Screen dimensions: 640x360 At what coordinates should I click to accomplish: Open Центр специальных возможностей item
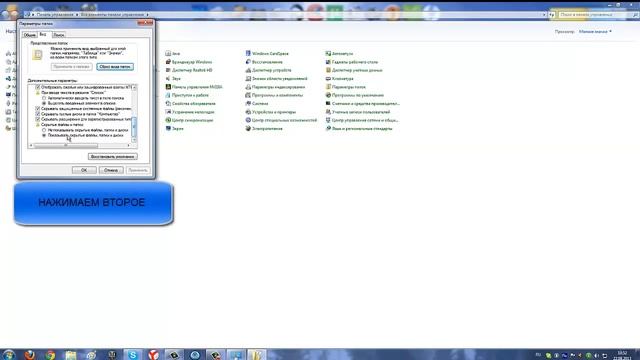click(x=281, y=120)
